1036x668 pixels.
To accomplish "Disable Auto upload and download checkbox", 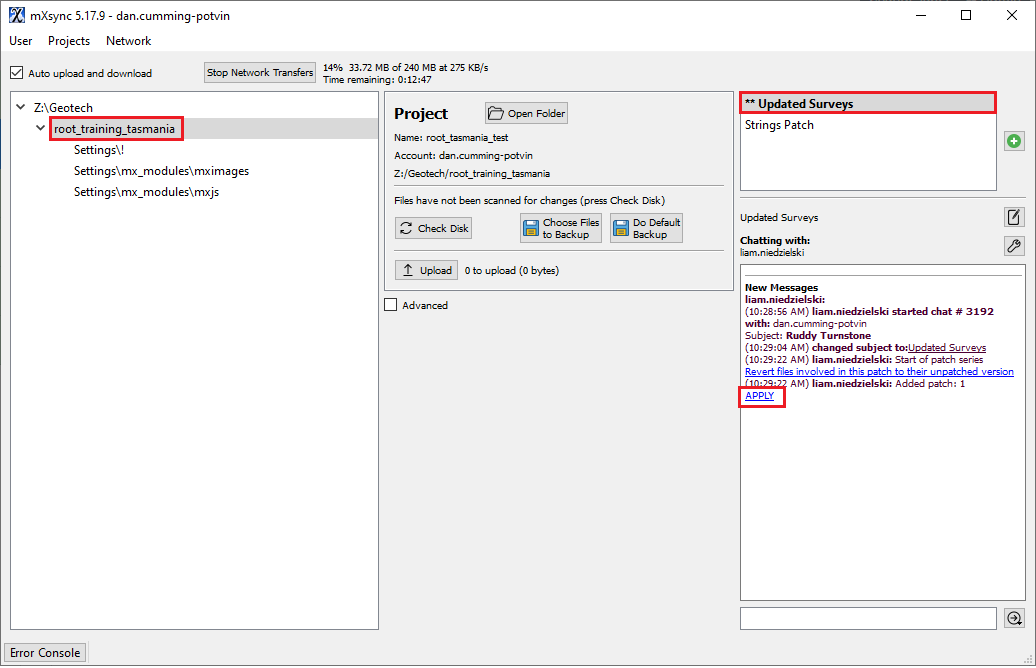I will [x=16, y=73].
